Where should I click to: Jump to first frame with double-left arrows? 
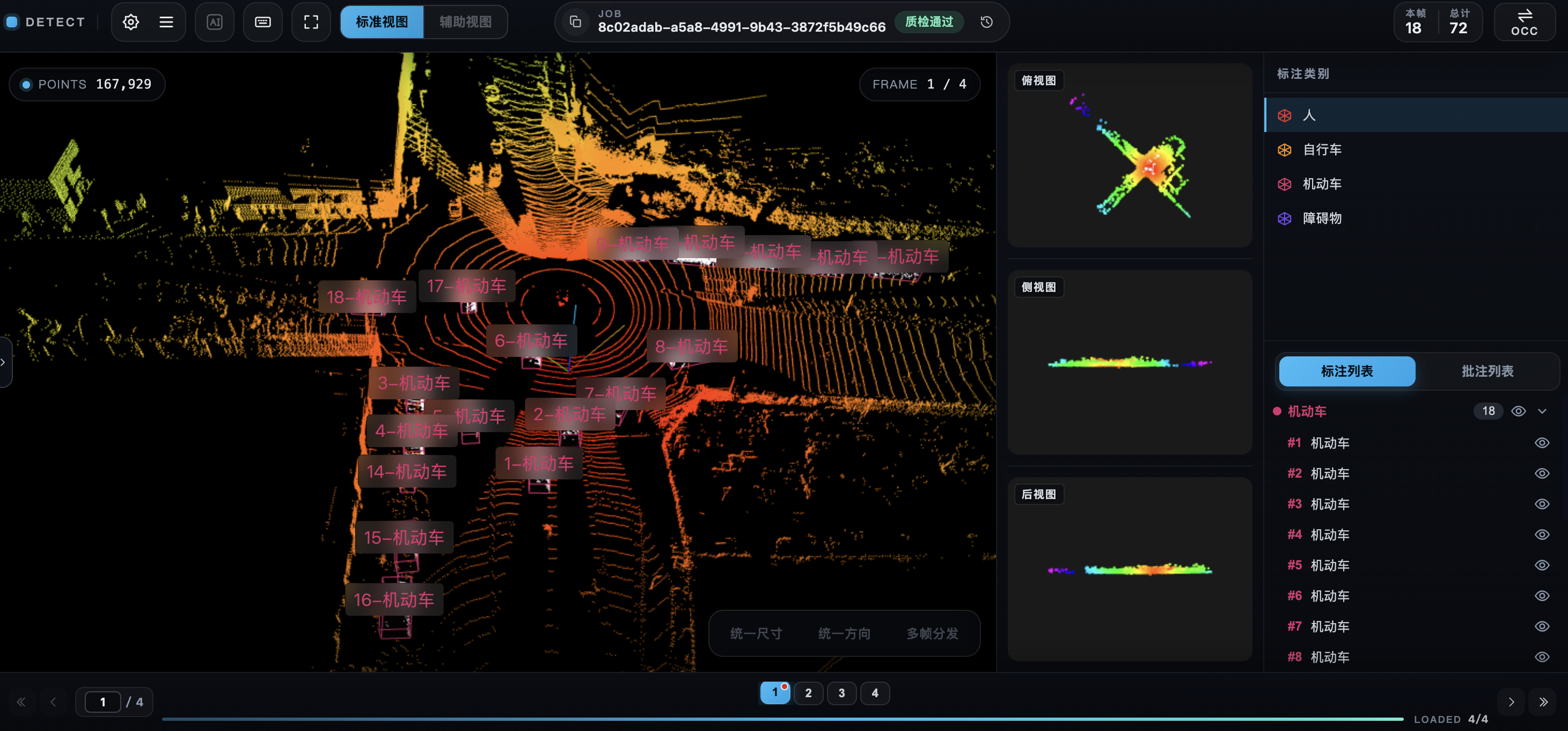21,702
